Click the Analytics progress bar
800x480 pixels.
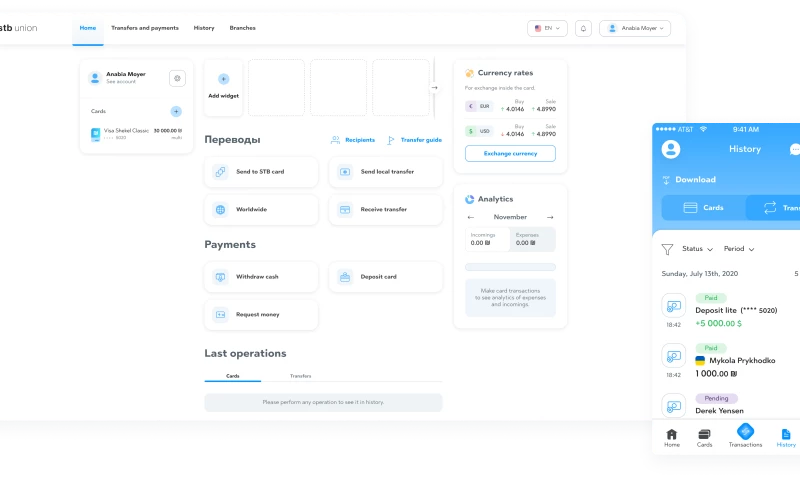[510, 267]
